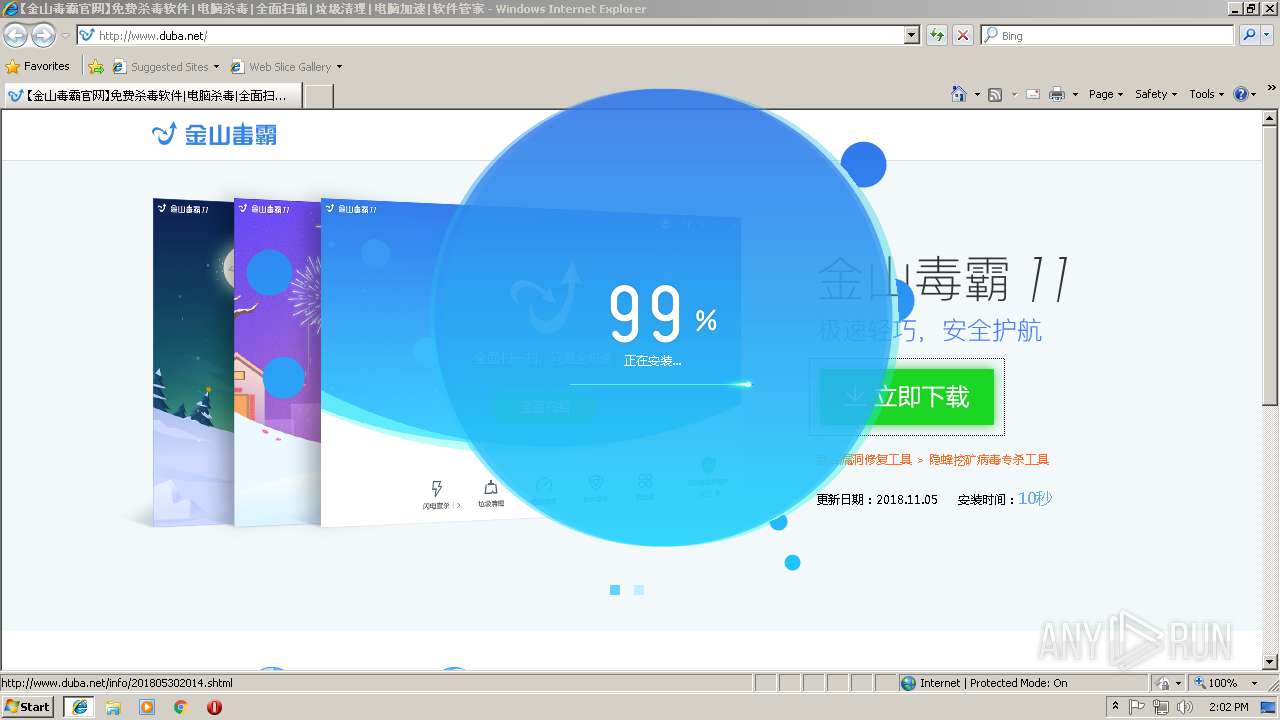Screen dimensions: 1280x720
Task: Show hidden tray icons arrow
Action: [1115, 707]
